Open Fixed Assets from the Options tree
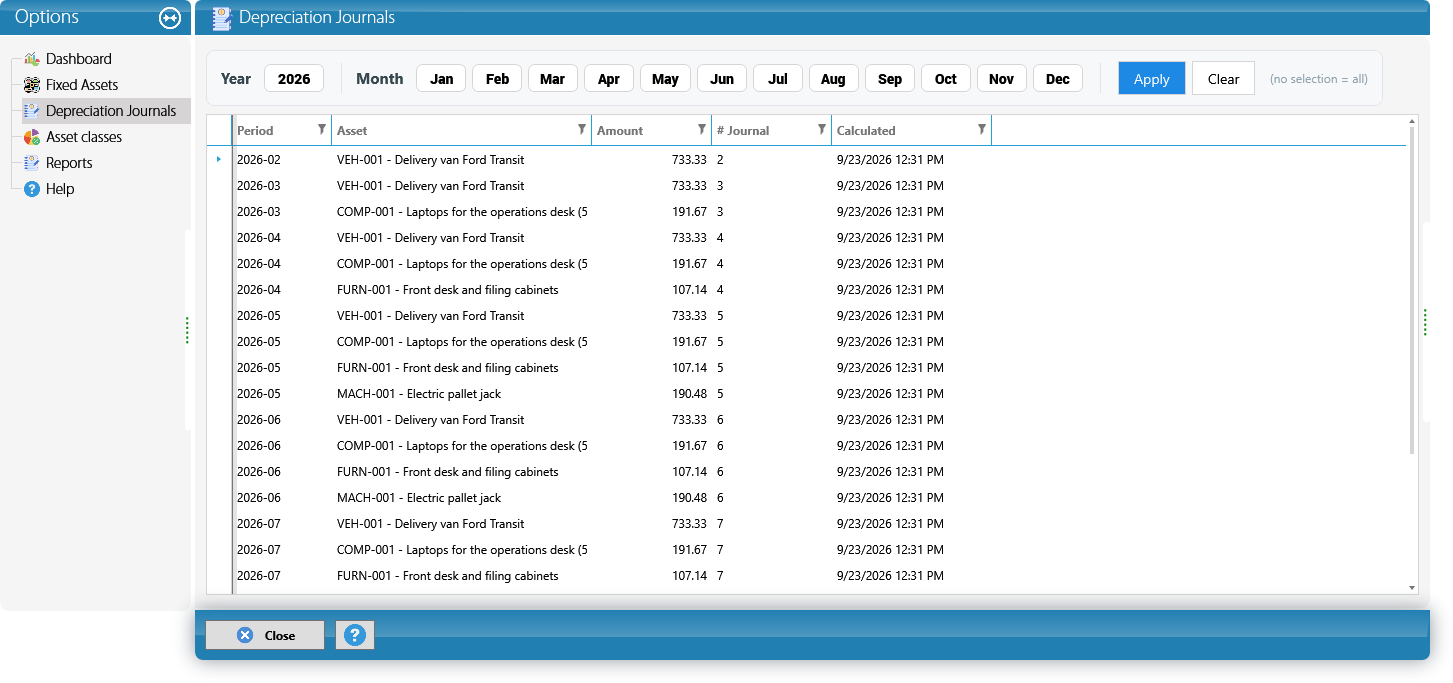Viewport: 1453px width, 683px height. click(x=82, y=85)
